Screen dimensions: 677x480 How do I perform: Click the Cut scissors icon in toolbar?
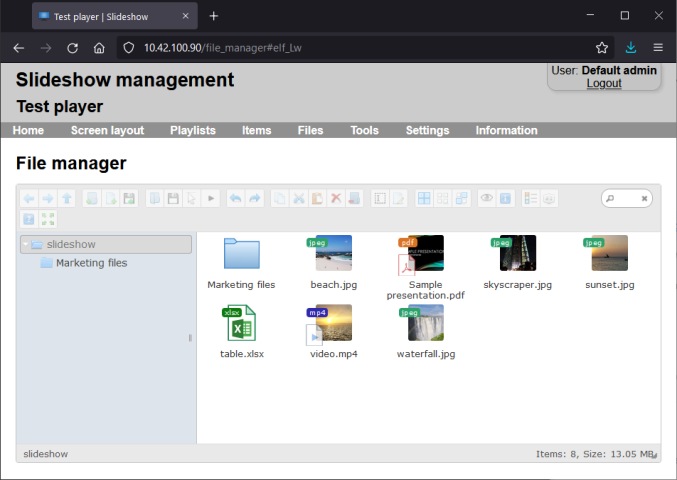[x=298, y=199]
